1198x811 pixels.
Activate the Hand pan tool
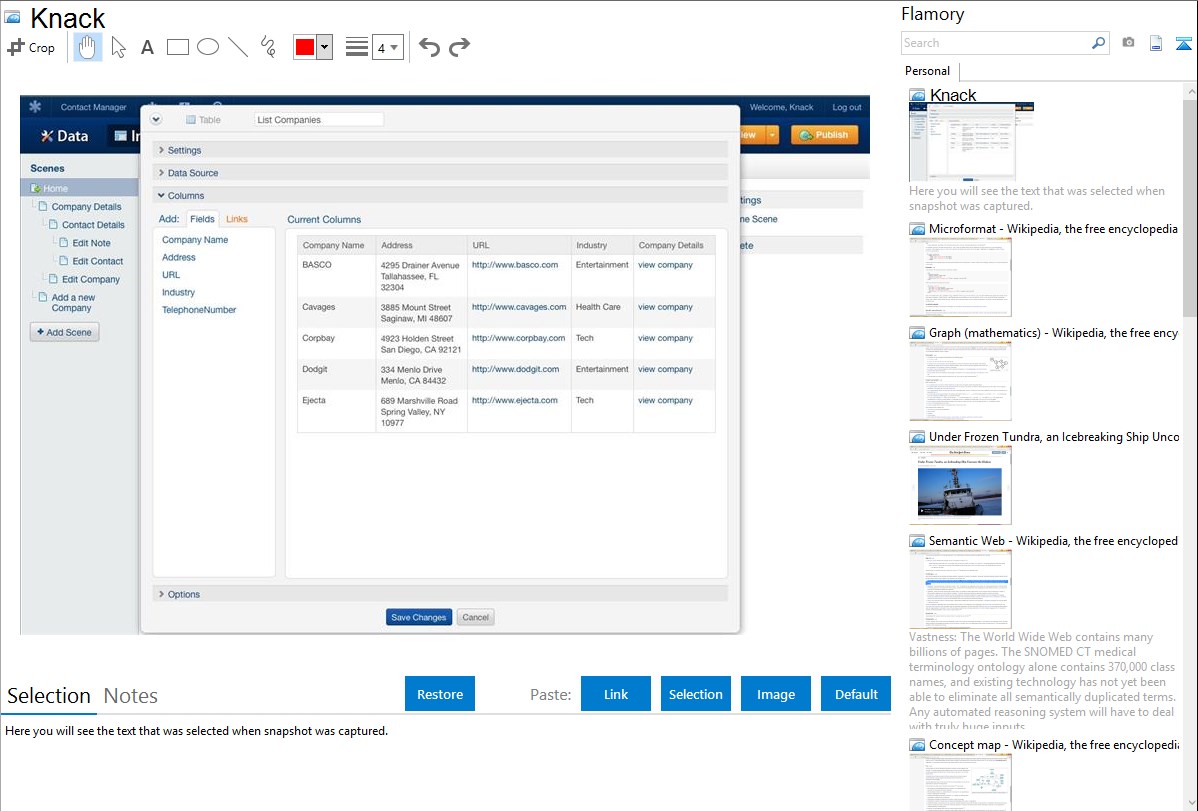coord(87,47)
